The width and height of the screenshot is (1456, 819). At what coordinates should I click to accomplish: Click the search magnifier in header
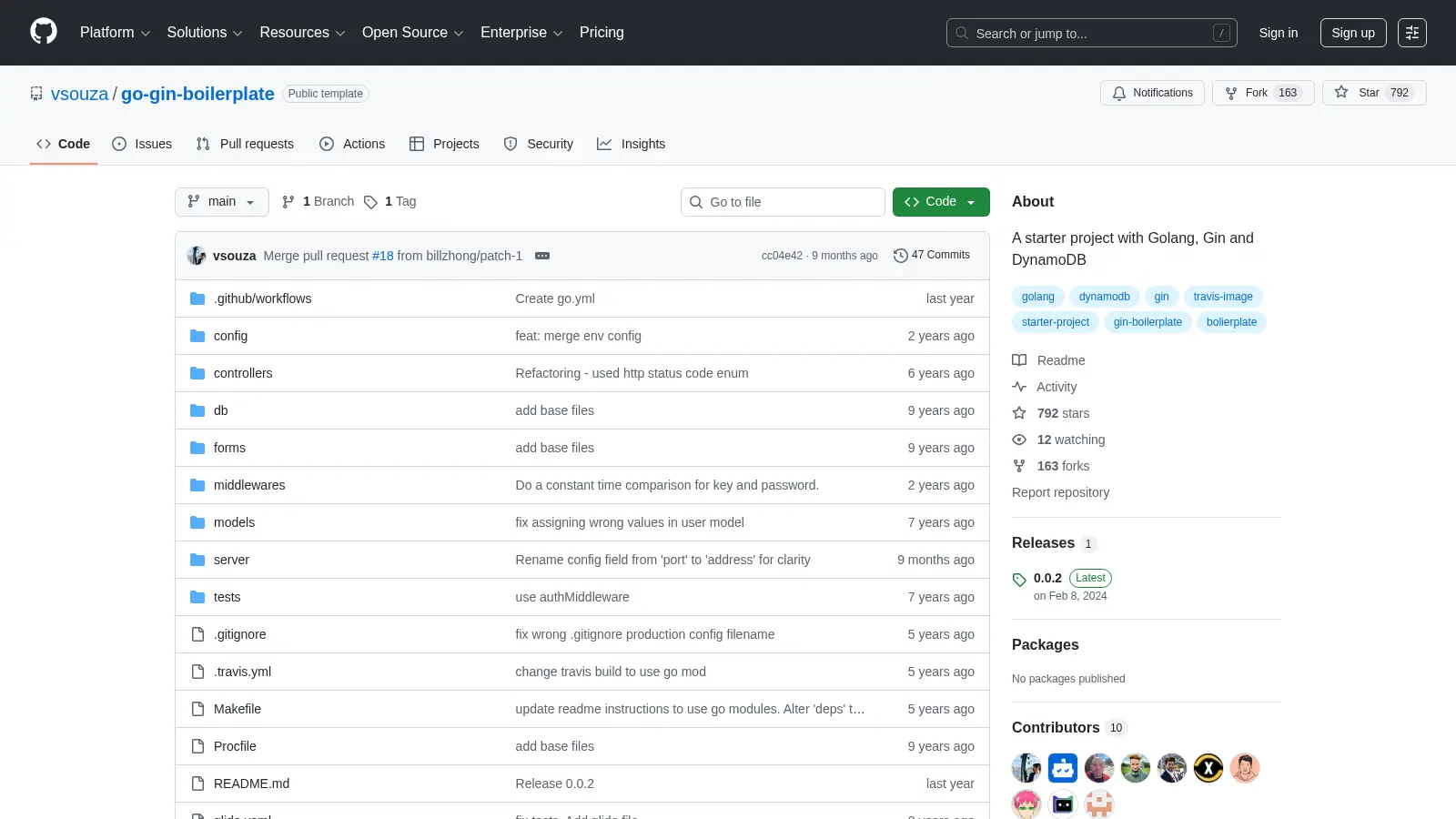coord(962,33)
